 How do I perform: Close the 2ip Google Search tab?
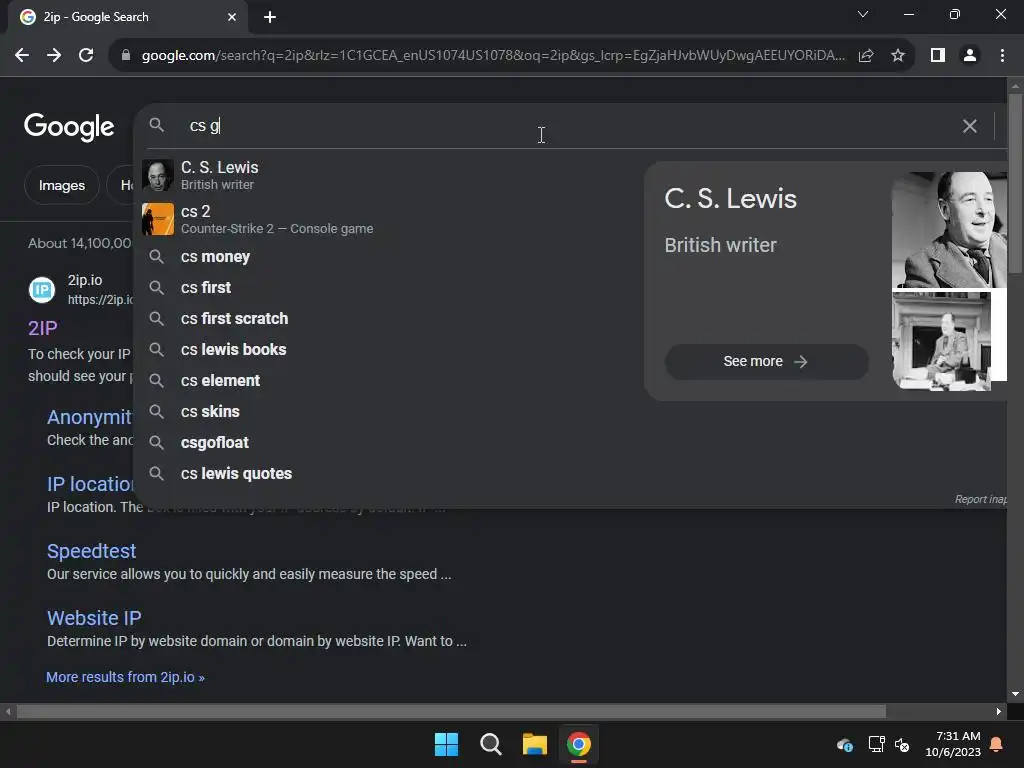232,17
